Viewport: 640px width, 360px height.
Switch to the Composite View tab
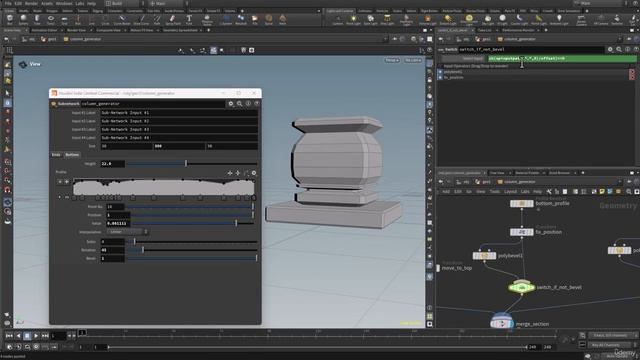109,30
